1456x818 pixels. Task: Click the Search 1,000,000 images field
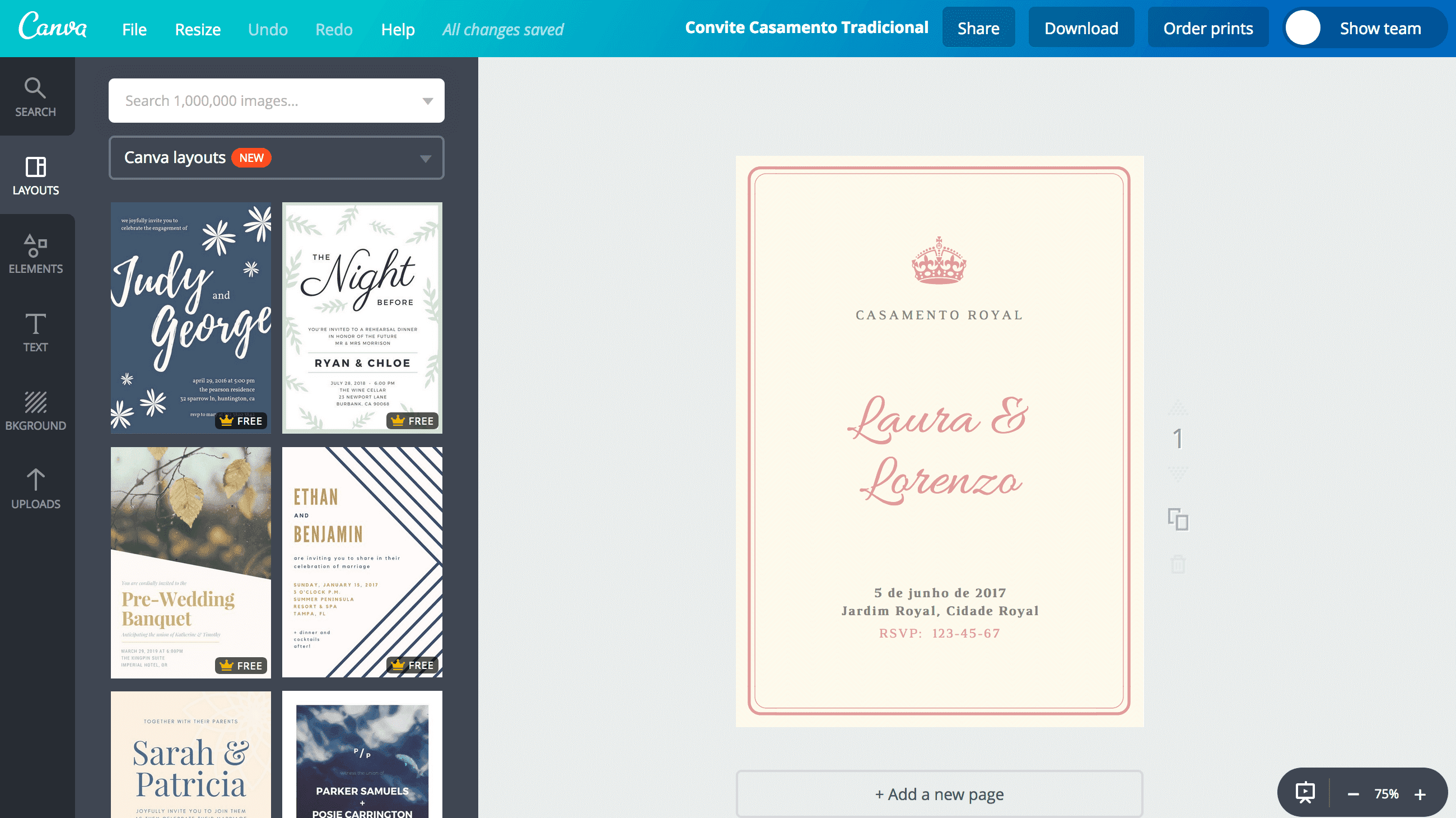277,101
